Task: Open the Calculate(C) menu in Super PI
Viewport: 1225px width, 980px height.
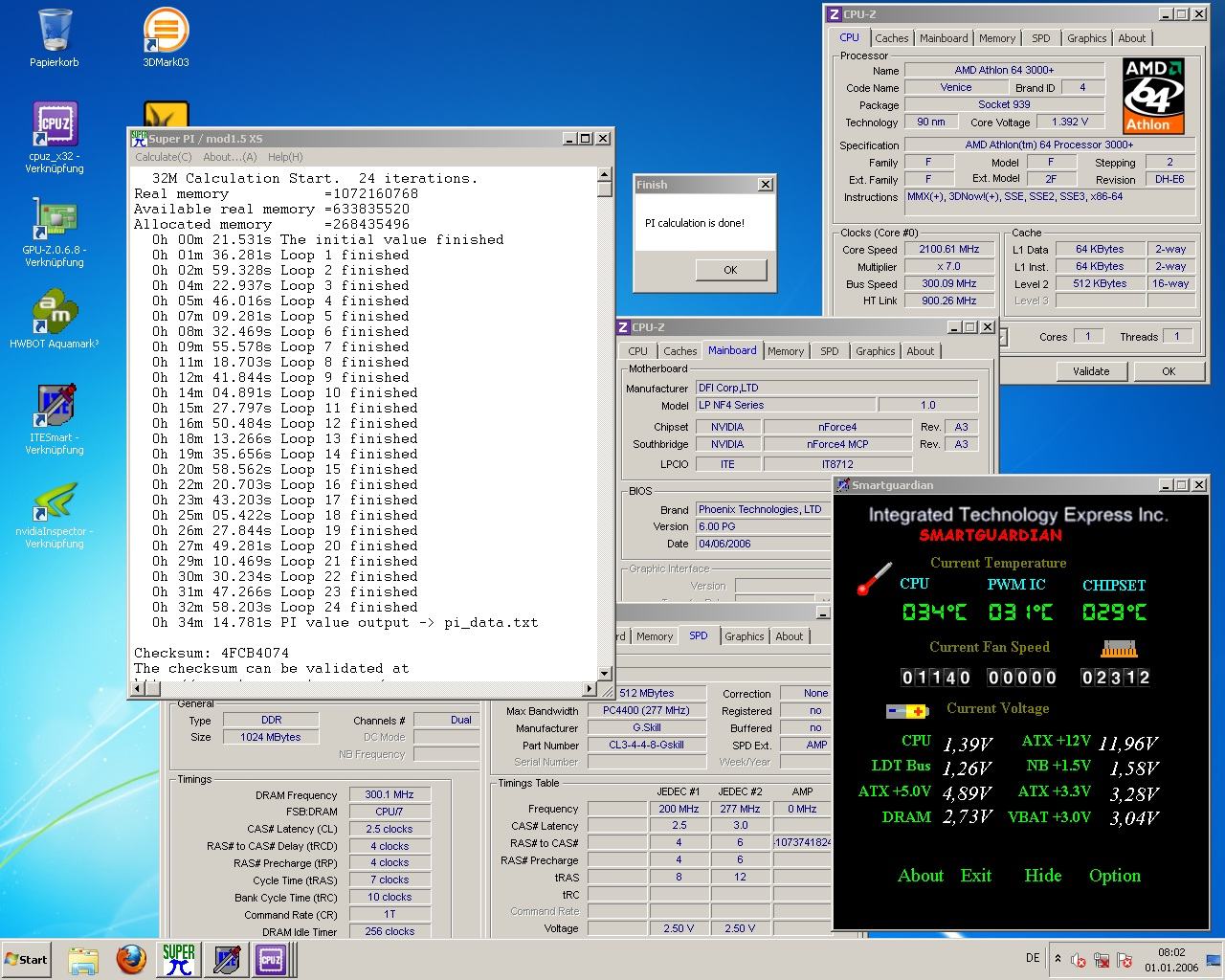Action: point(163,157)
